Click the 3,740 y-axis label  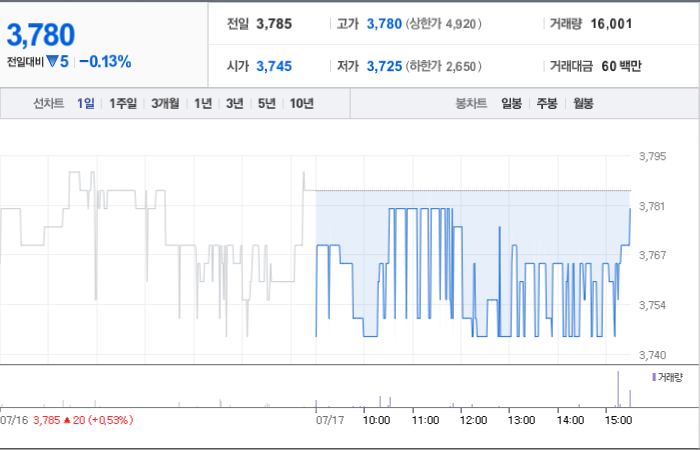coord(652,355)
